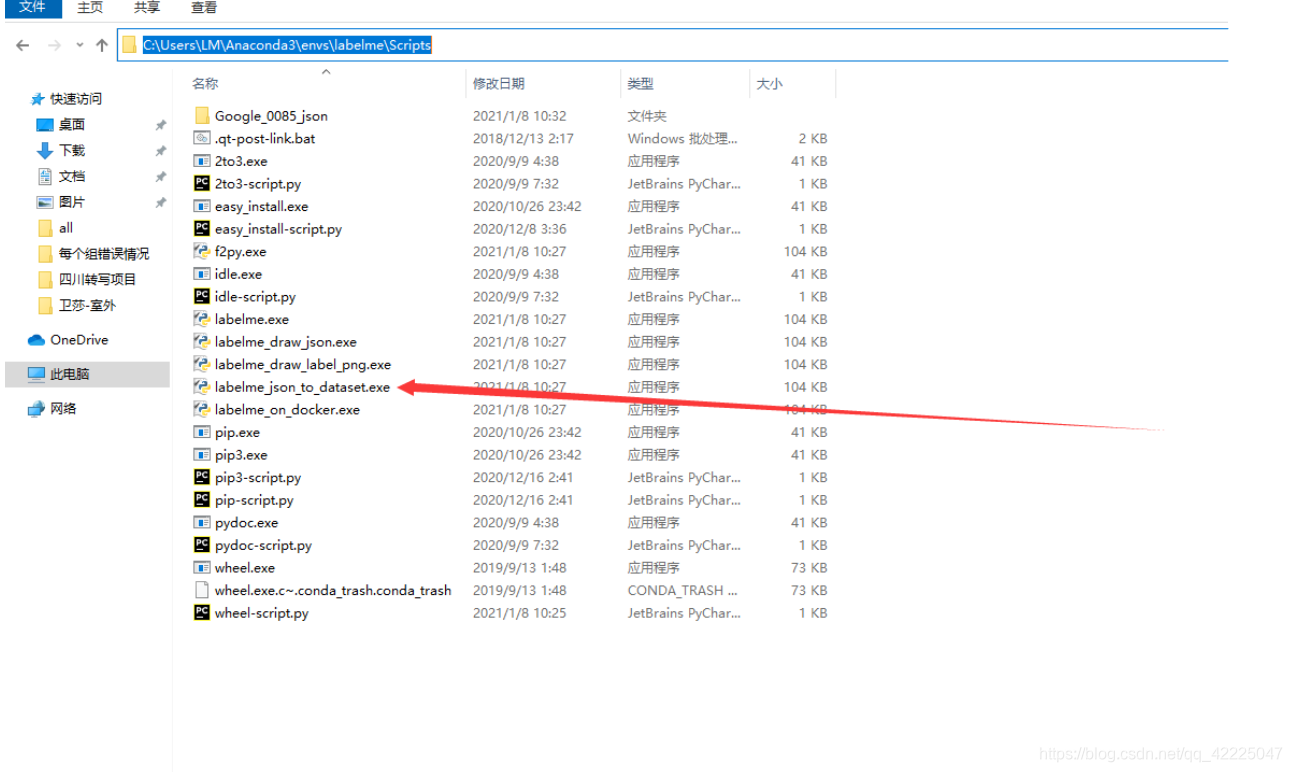This screenshot has height=772, width=1292.
Task: Select the easy_install-script.py PyCharm icon
Action: 202,229
